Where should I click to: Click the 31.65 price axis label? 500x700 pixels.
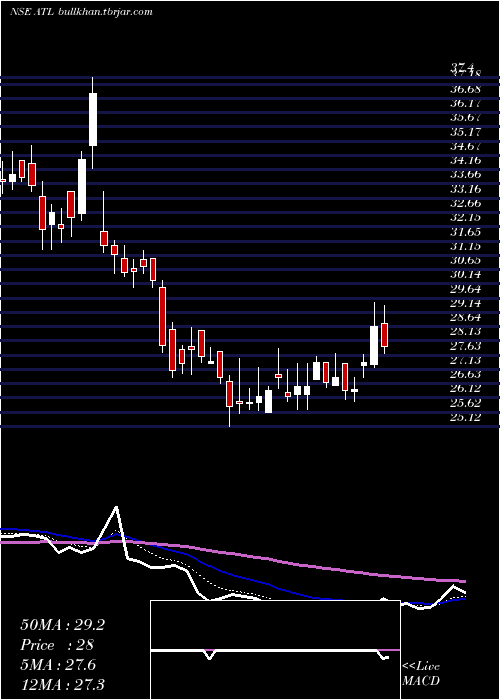(x=465, y=232)
